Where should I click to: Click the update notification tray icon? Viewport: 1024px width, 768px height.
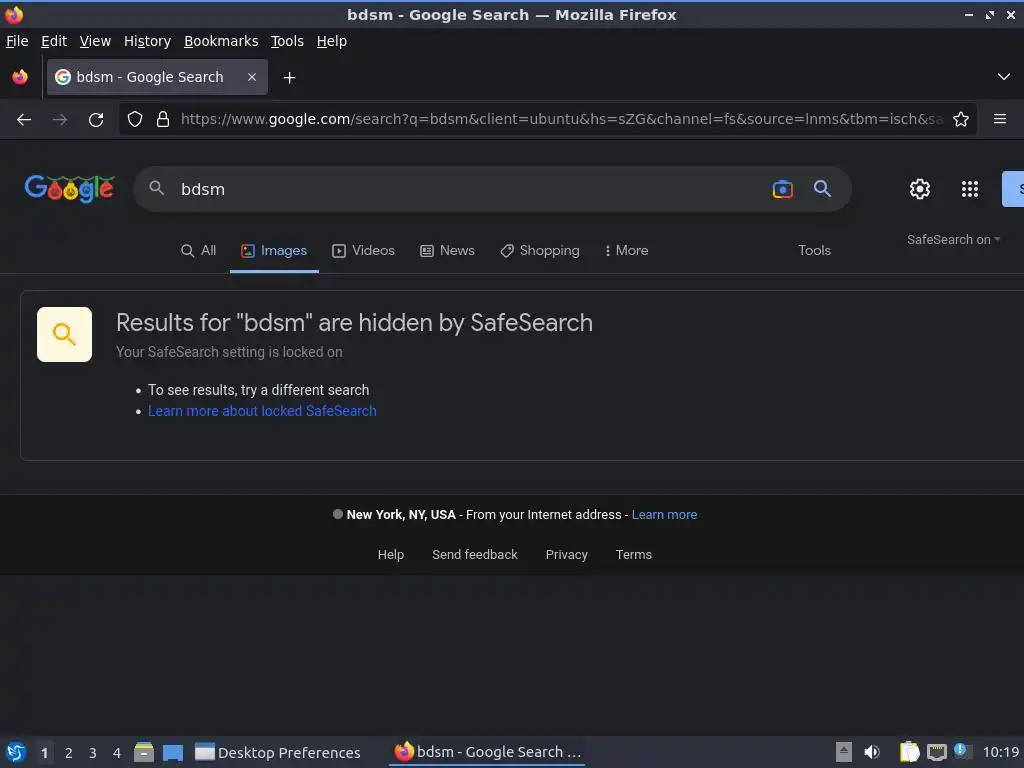(x=961, y=751)
